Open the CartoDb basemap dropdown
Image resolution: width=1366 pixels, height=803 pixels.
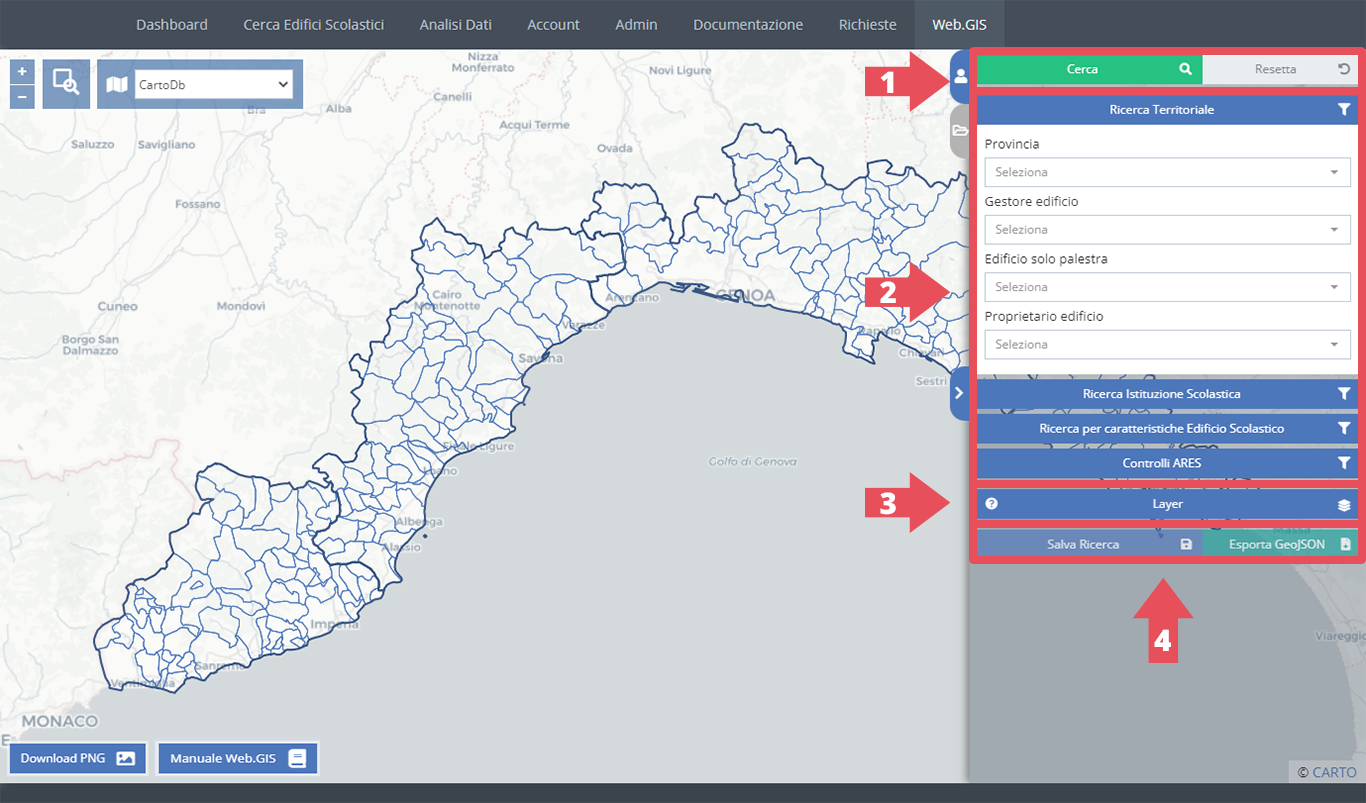[x=214, y=85]
